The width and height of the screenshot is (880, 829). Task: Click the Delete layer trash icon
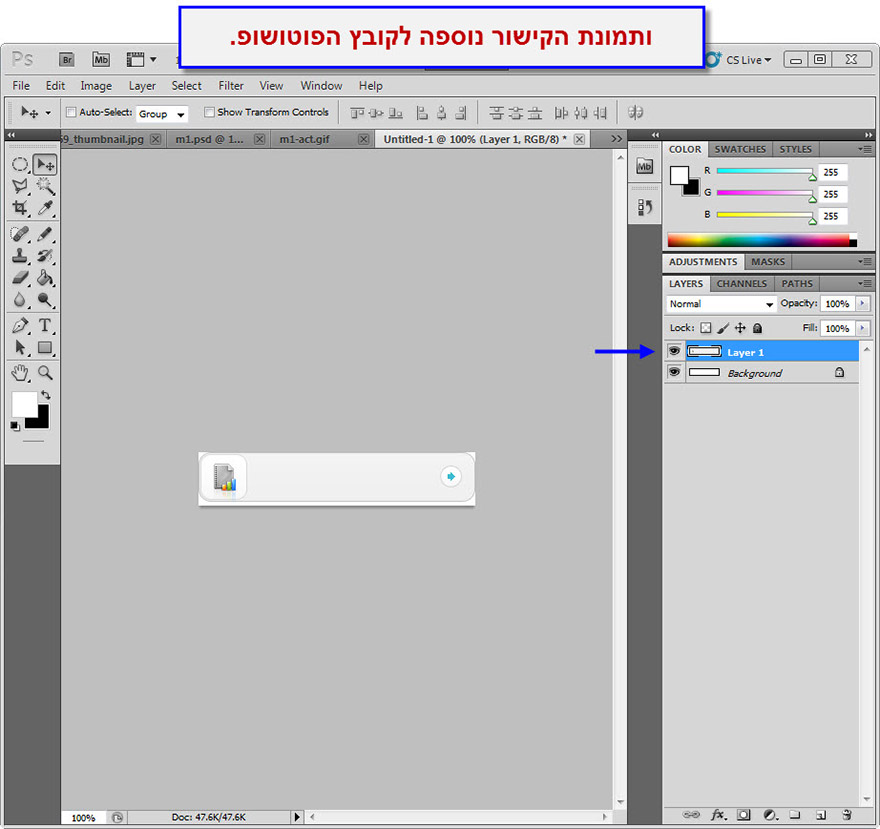[846, 814]
